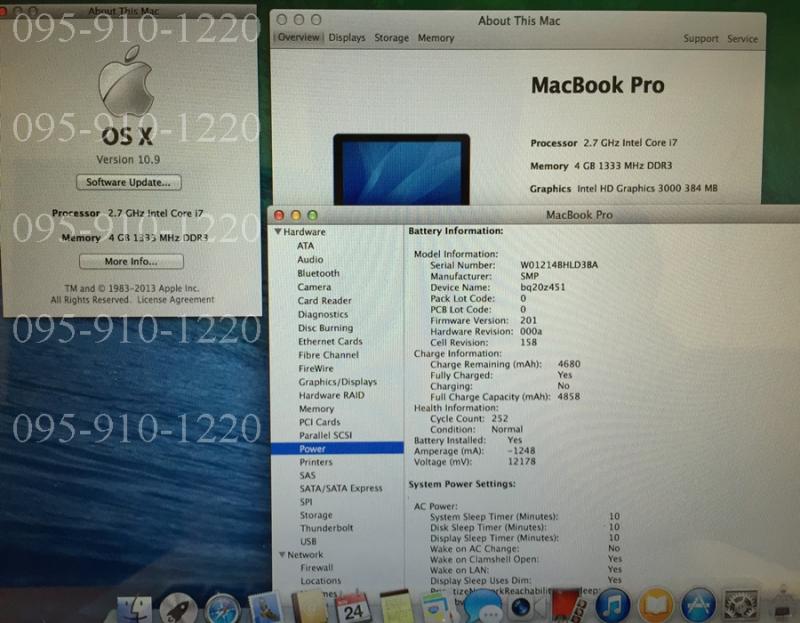Open Finder from the Dock

(134, 609)
